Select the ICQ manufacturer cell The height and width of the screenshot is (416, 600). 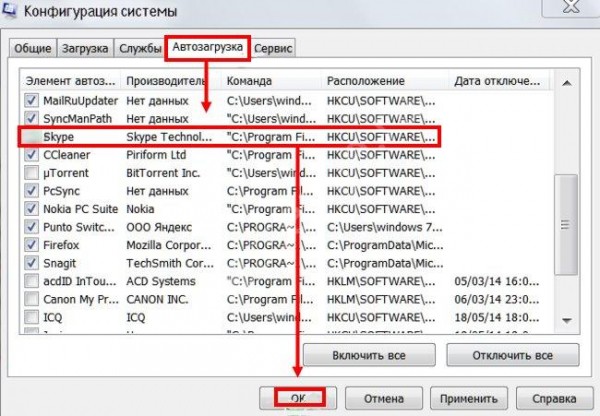[135, 317]
